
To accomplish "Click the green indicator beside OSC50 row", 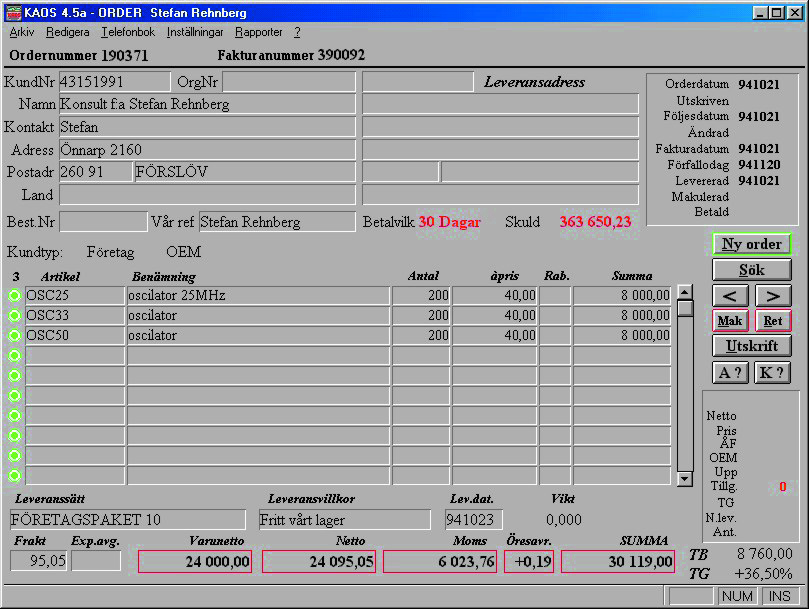I will tap(14, 336).
